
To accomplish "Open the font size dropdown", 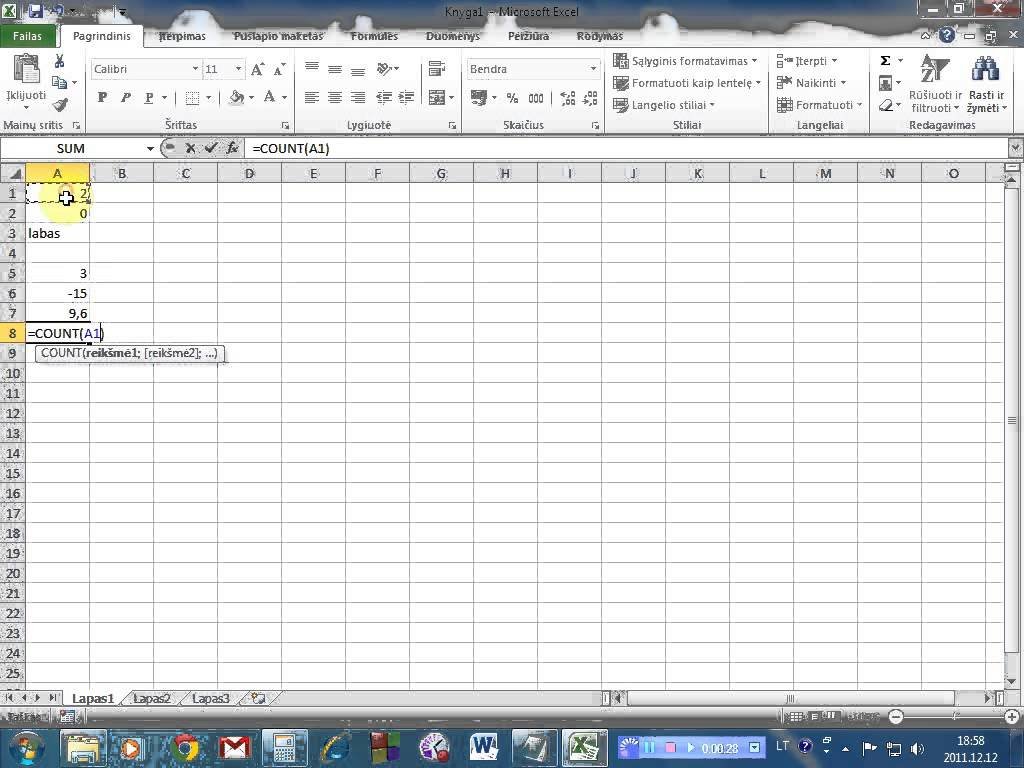I will pos(238,69).
